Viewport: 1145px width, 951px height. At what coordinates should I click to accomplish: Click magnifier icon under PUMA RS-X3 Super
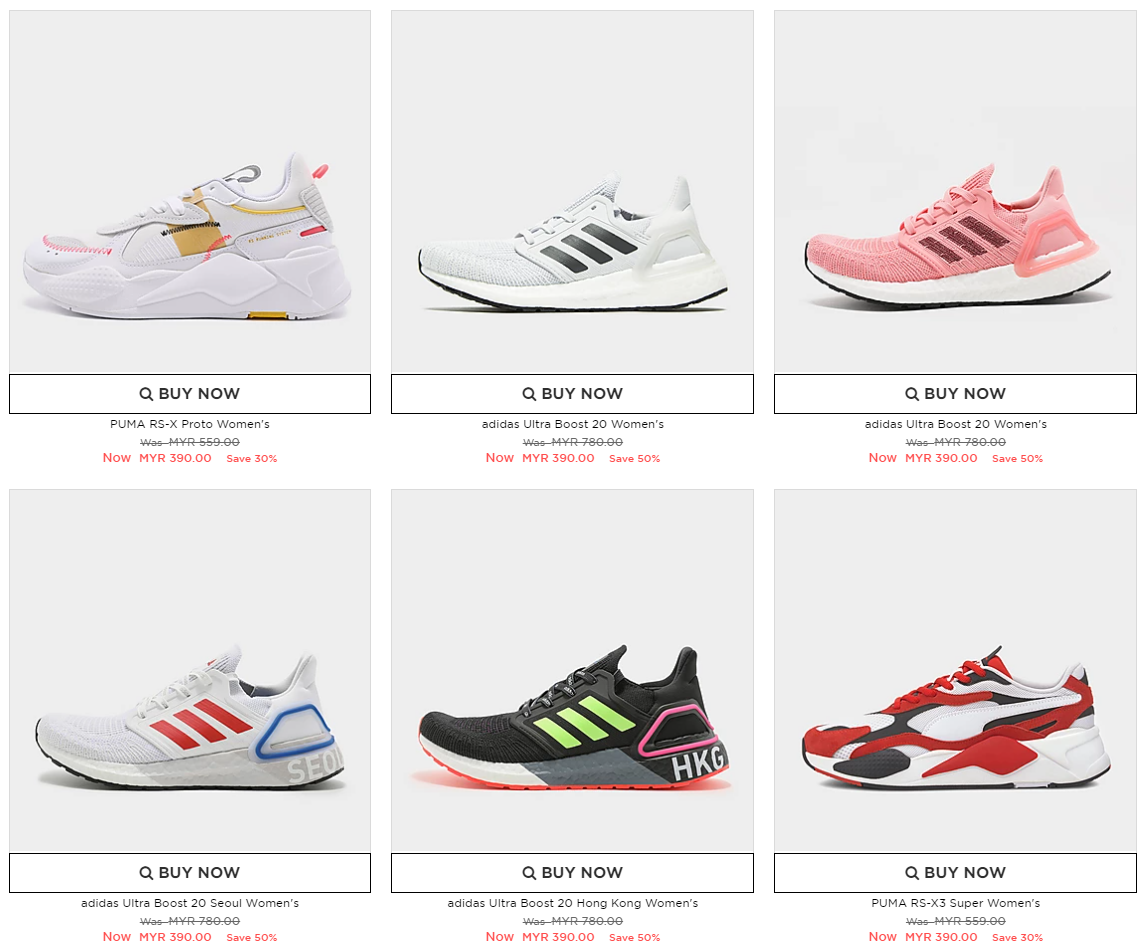(912, 873)
